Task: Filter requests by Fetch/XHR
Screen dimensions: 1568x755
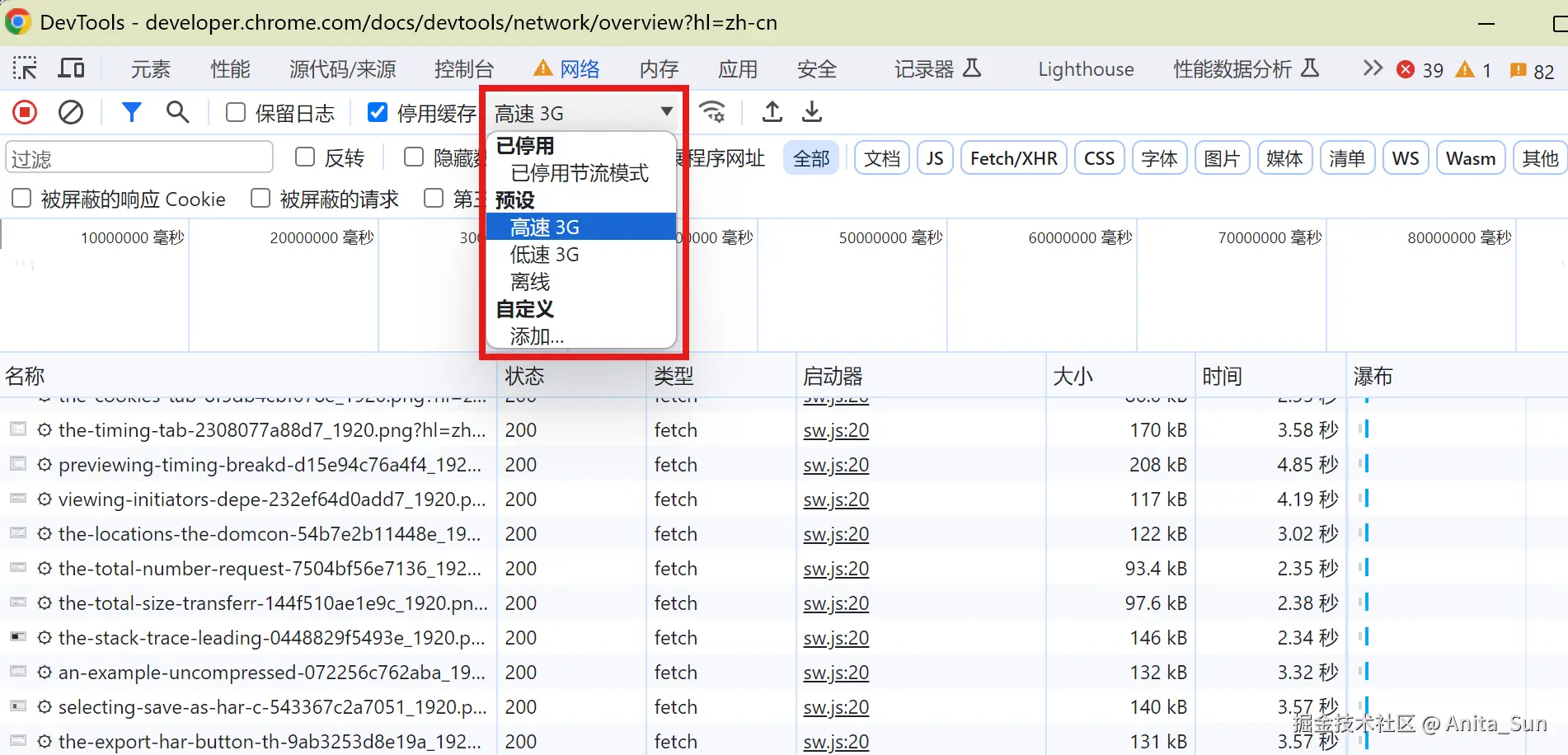Action: pyautogui.click(x=1014, y=158)
